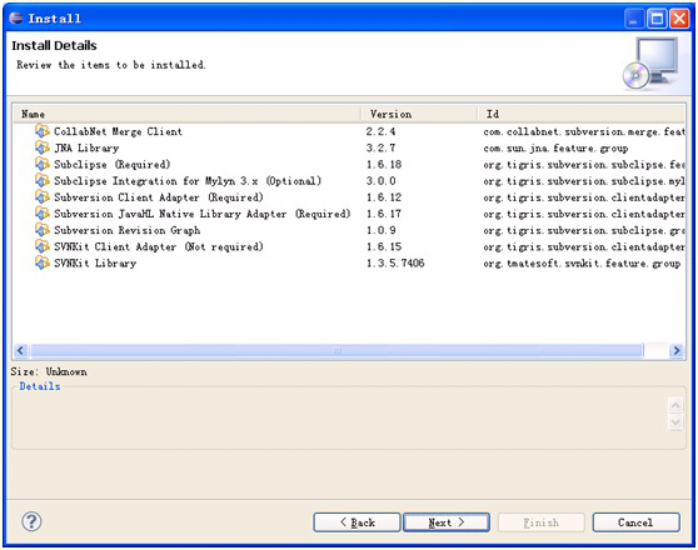Sort list by Version column header

point(418,114)
